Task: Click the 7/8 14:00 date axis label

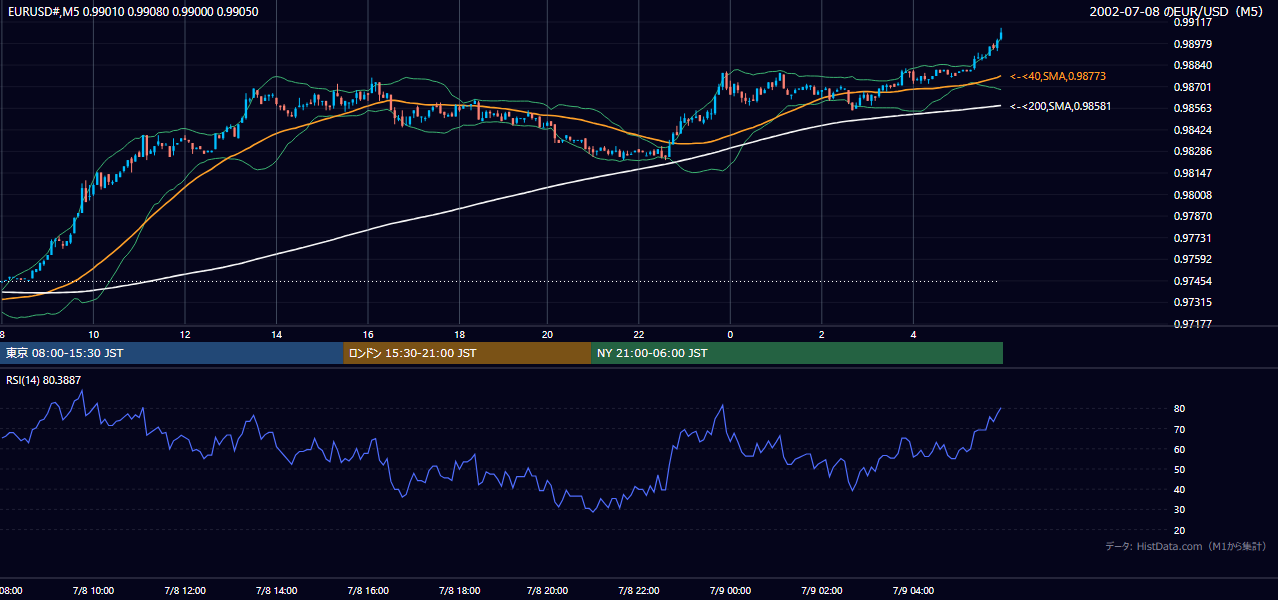Action: pyautogui.click(x=275, y=591)
